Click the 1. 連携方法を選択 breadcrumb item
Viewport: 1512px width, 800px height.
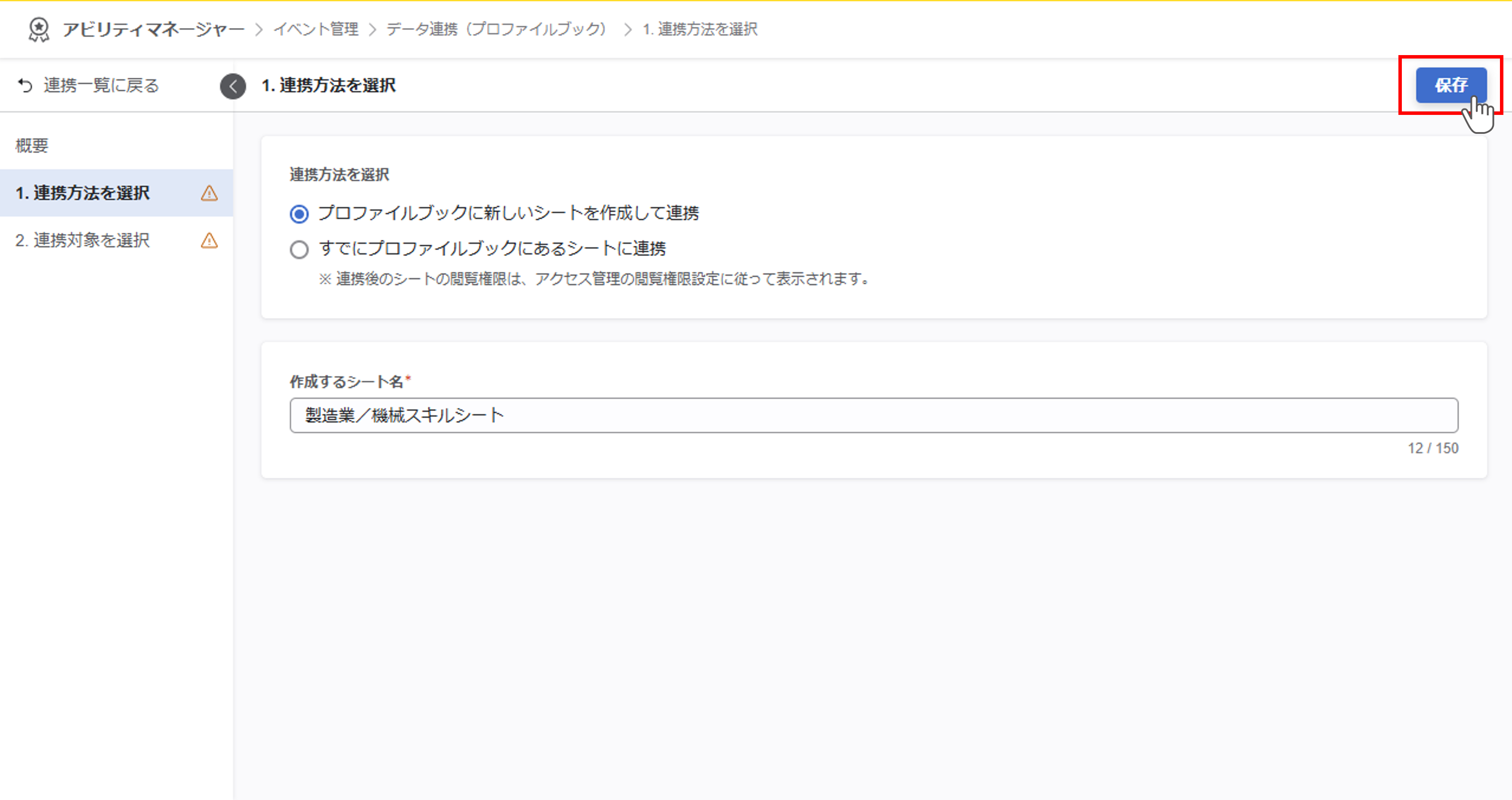click(x=700, y=29)
